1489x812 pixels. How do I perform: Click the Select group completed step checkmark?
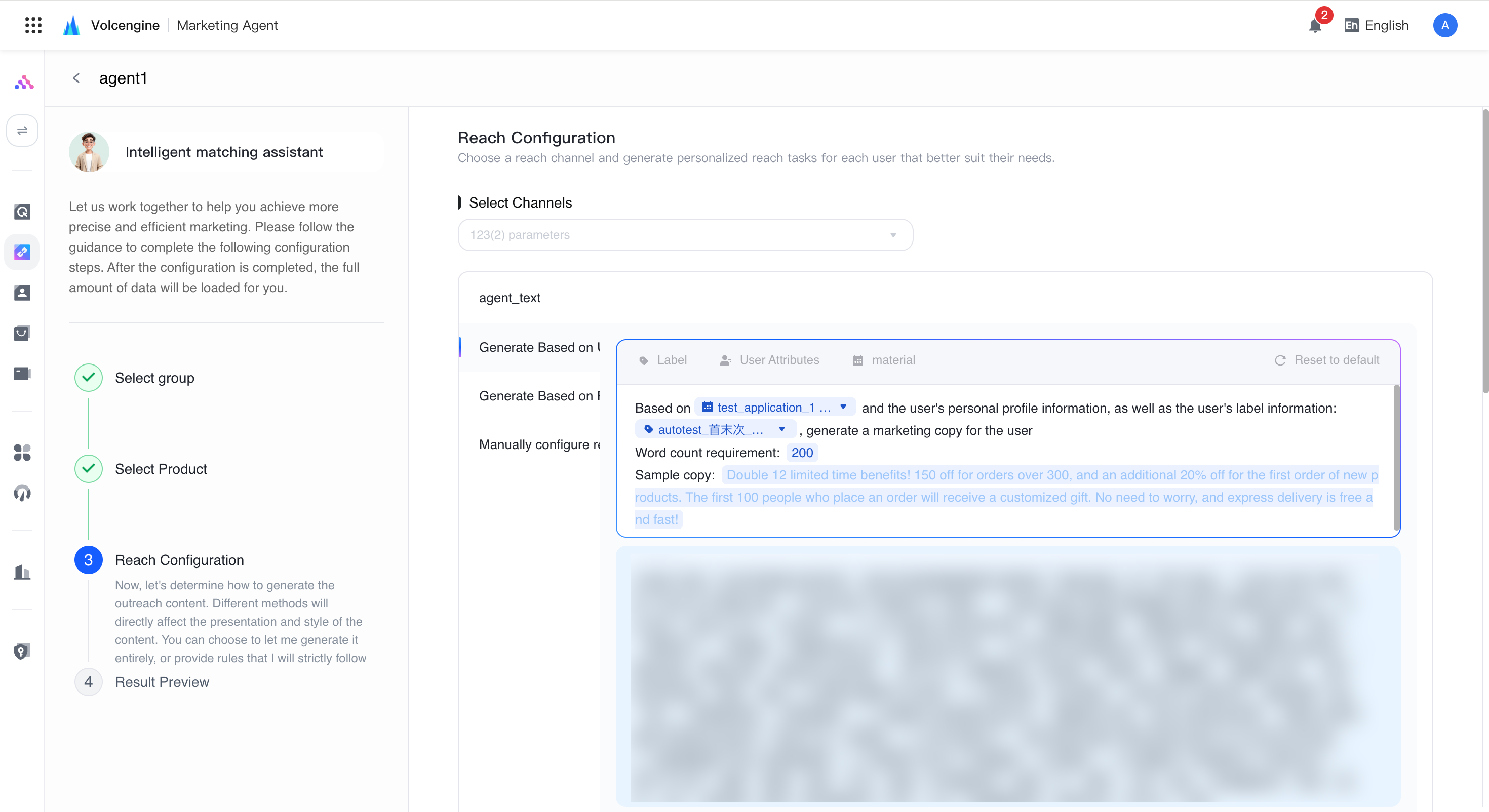point(89,377)
